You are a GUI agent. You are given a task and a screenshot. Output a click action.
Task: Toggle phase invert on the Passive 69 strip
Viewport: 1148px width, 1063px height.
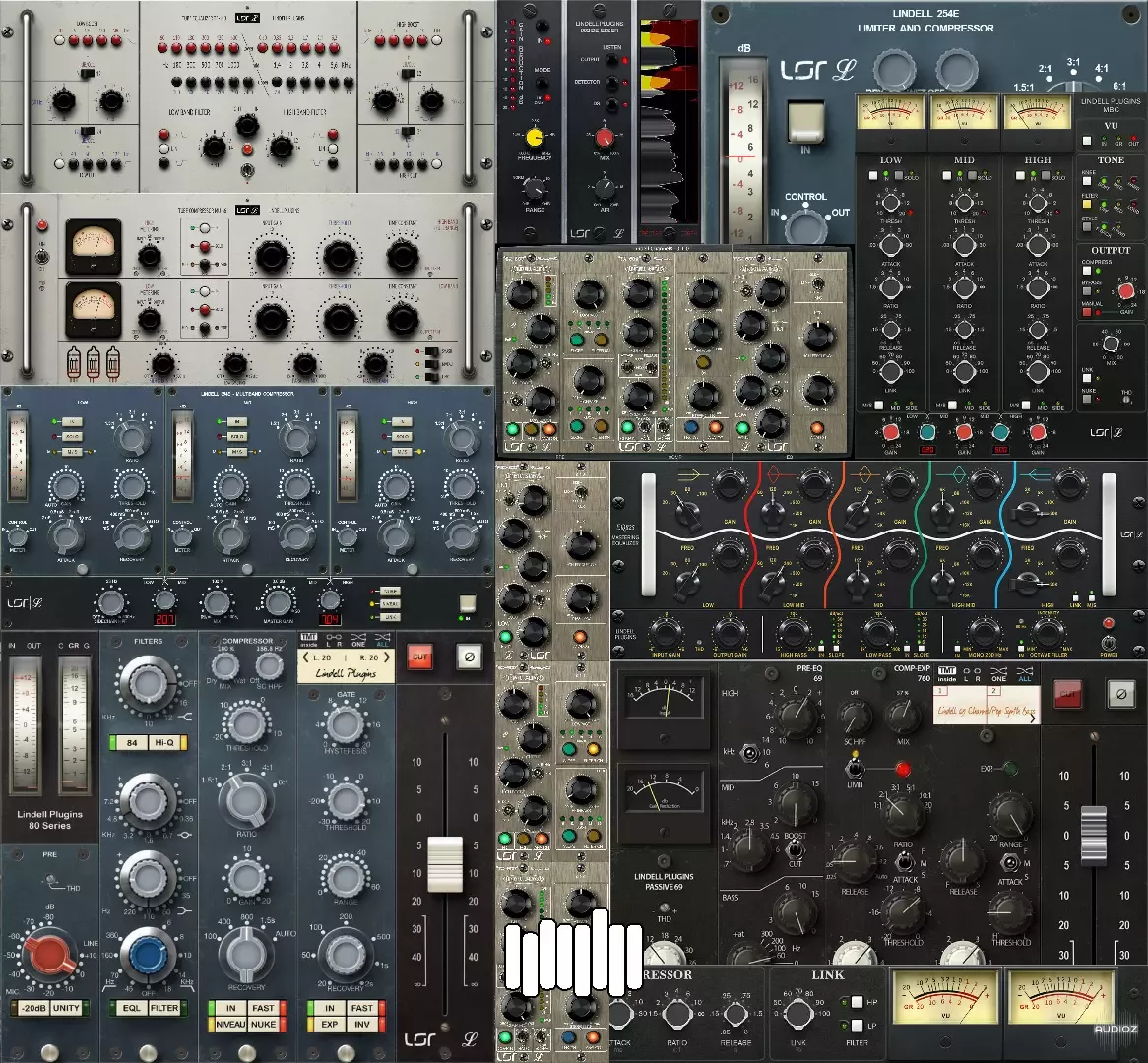coord(1120,694)
